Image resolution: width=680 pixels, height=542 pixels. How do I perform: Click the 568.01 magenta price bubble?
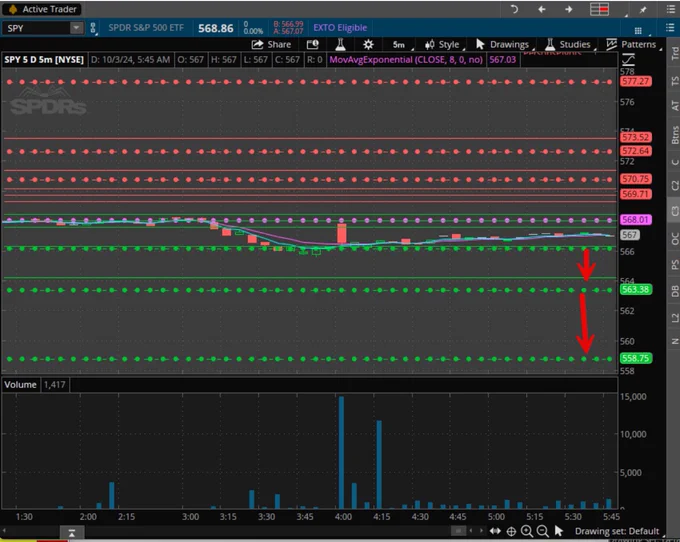coord(636,219)
